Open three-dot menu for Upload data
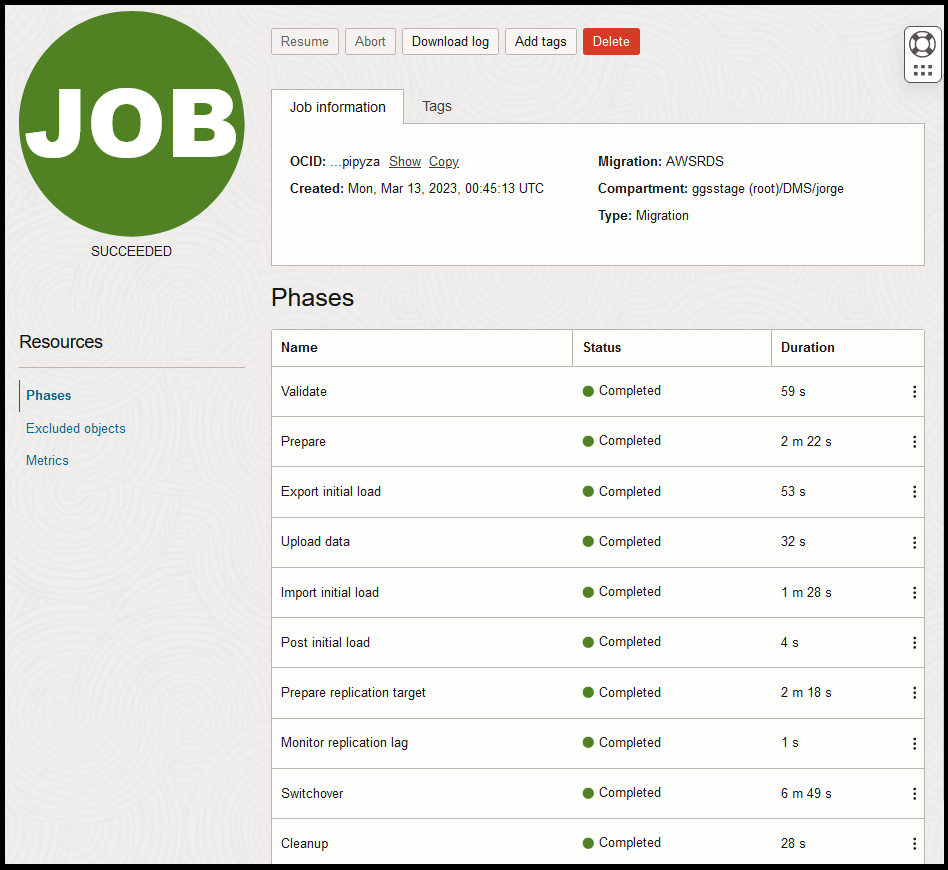Viewport: 948px width, 870px height. [914, 542]
